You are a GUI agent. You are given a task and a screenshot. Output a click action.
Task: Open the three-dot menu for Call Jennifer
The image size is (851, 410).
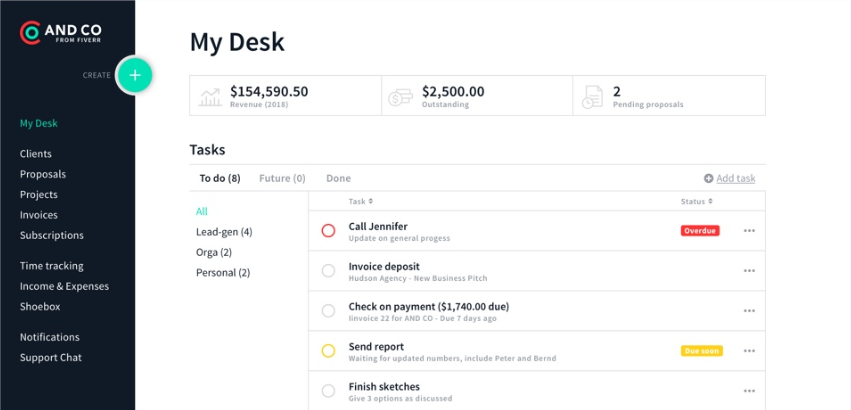coord(749,231)
